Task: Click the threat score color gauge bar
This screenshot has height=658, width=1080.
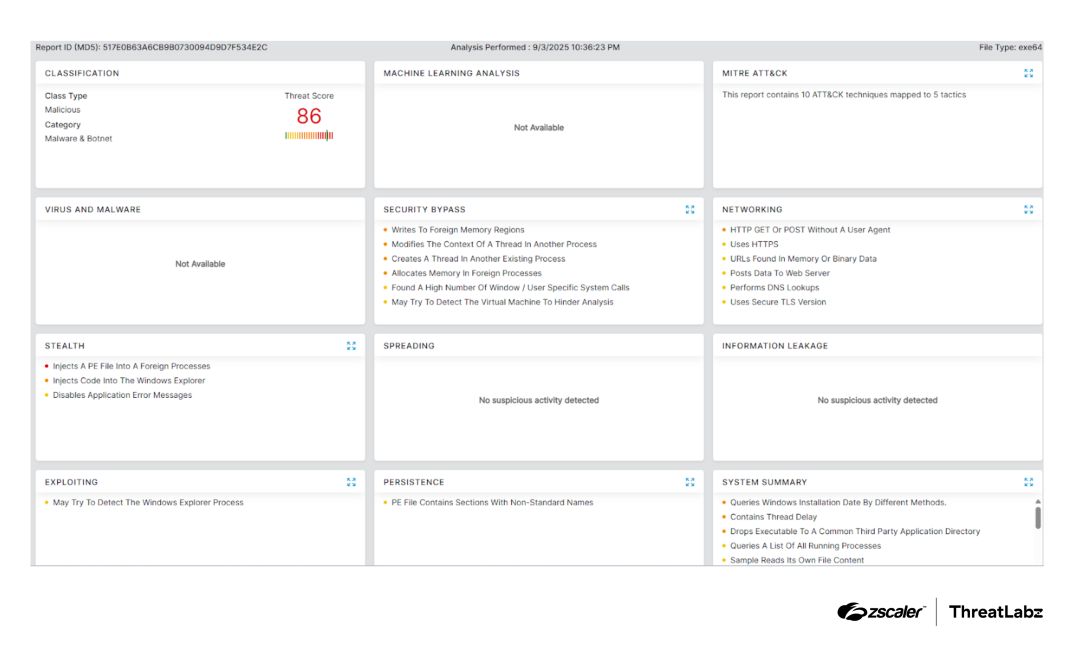Action: (x=309, y=136)
